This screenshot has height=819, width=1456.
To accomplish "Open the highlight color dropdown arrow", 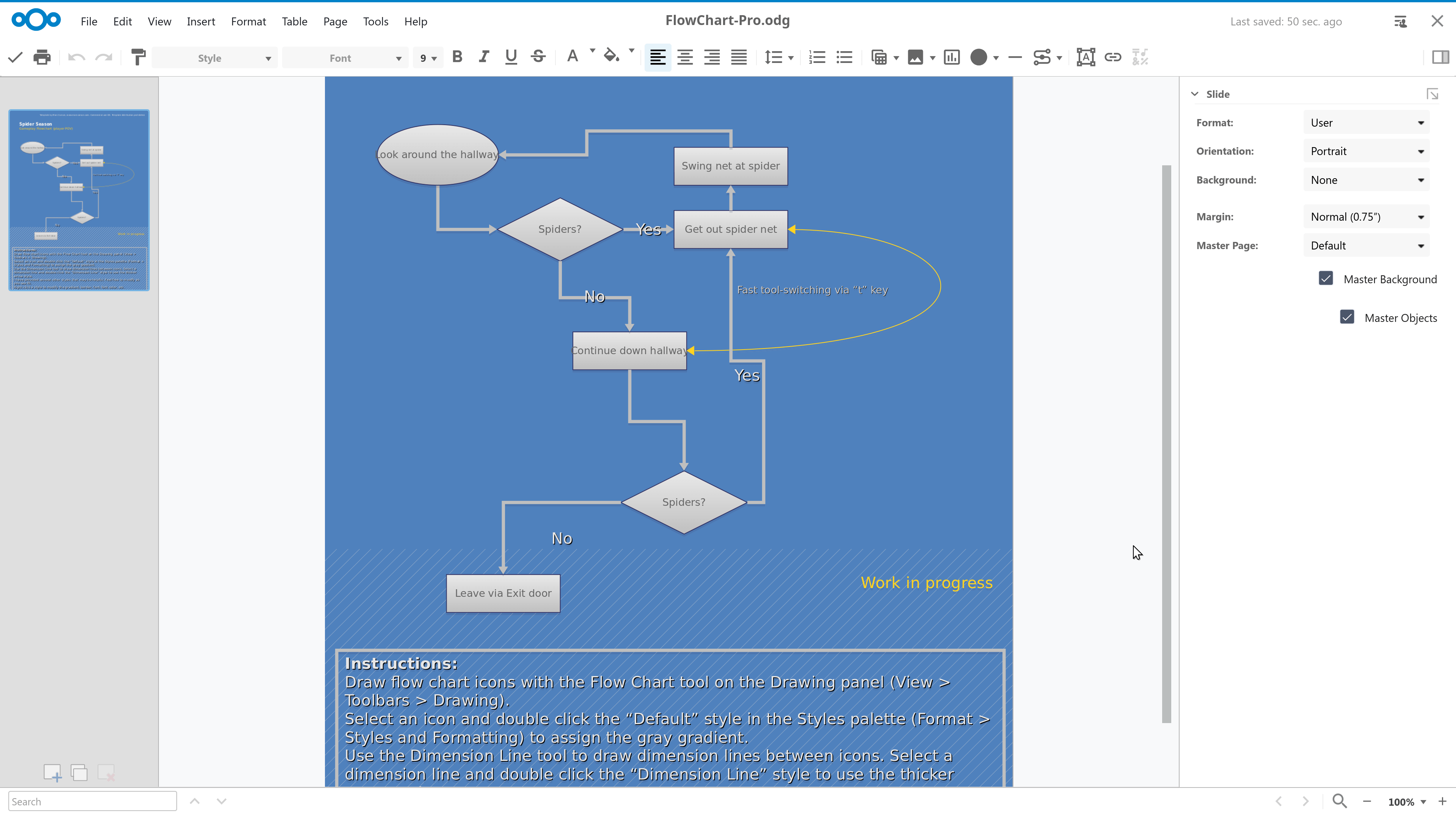I will pyautogui.click(x=631, y=51).
